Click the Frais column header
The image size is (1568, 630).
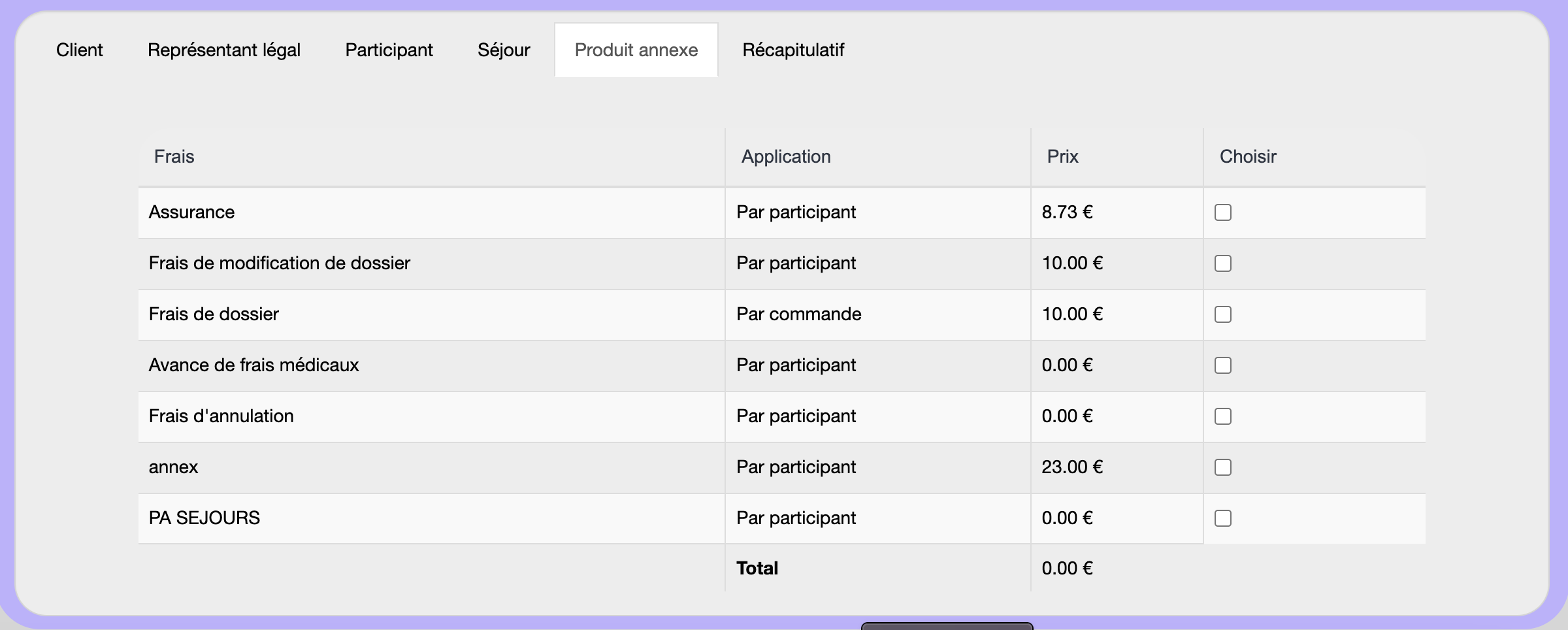174,157
